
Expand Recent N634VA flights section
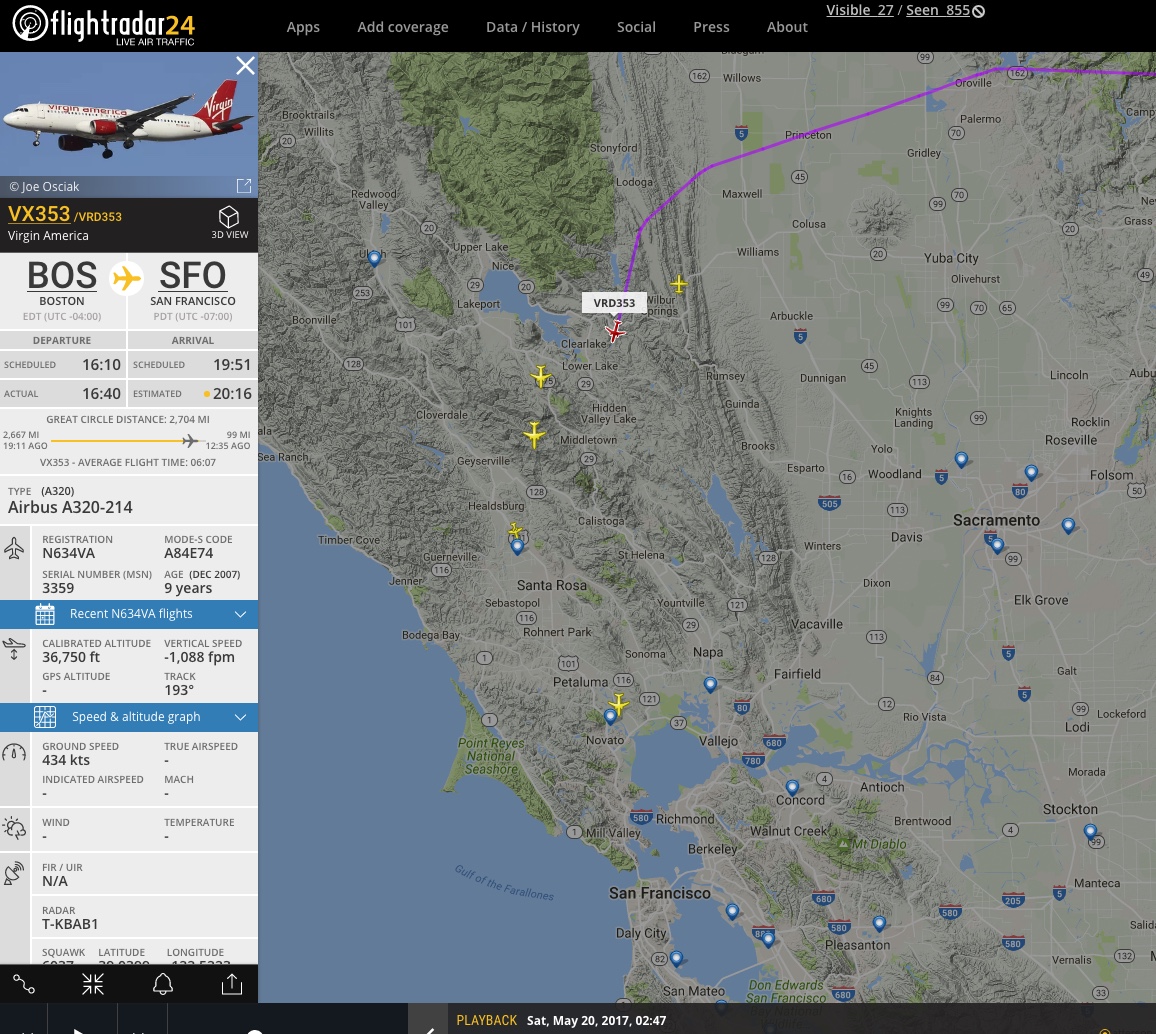pos(129,614)
